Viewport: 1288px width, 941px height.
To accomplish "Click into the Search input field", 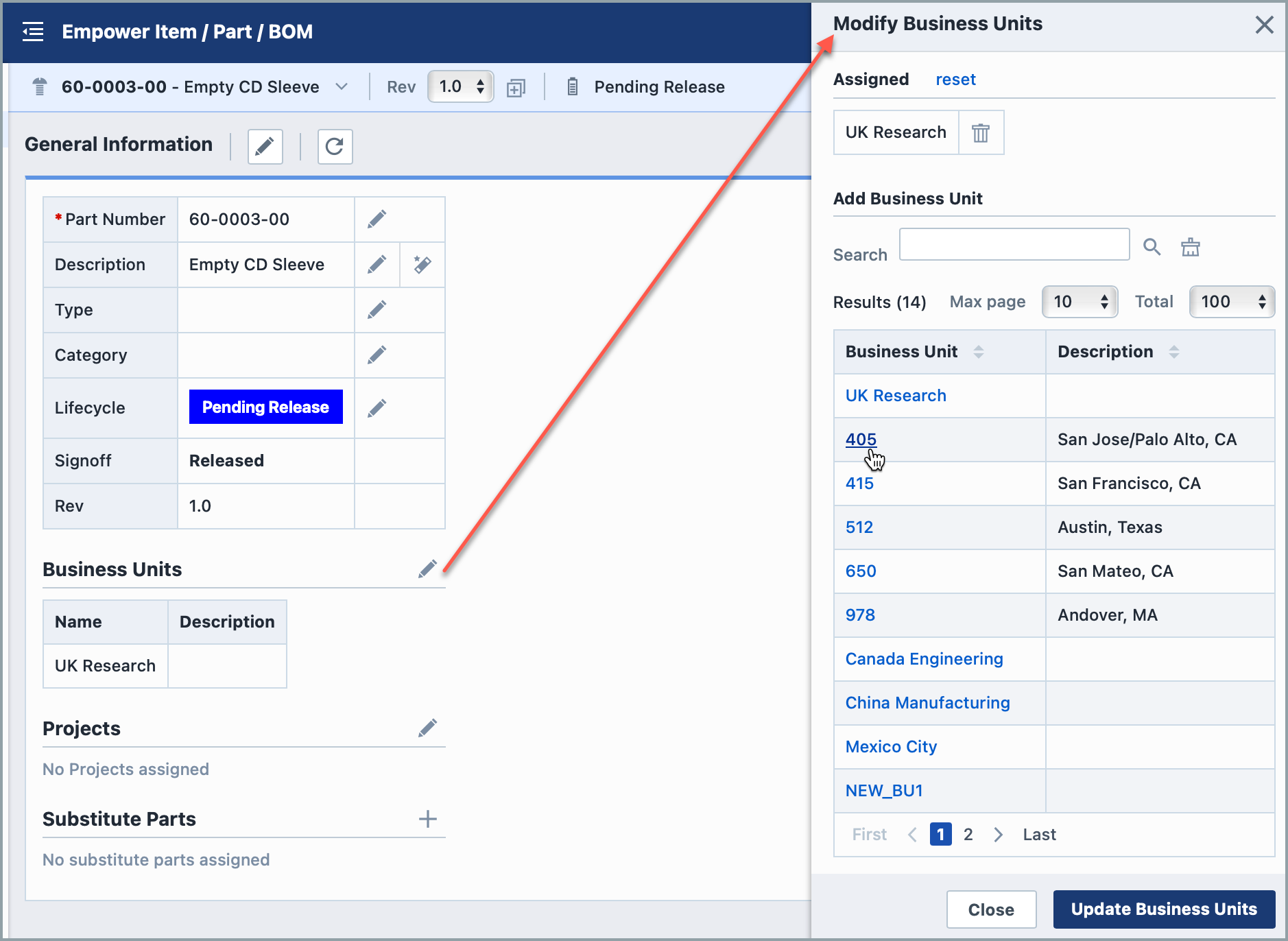I will (1014, 244).
